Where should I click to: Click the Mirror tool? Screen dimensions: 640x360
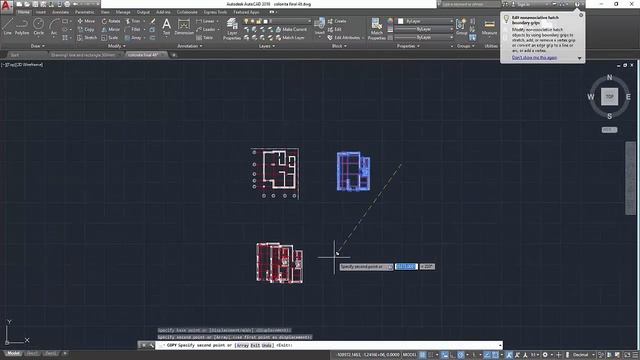click(111, 29)
